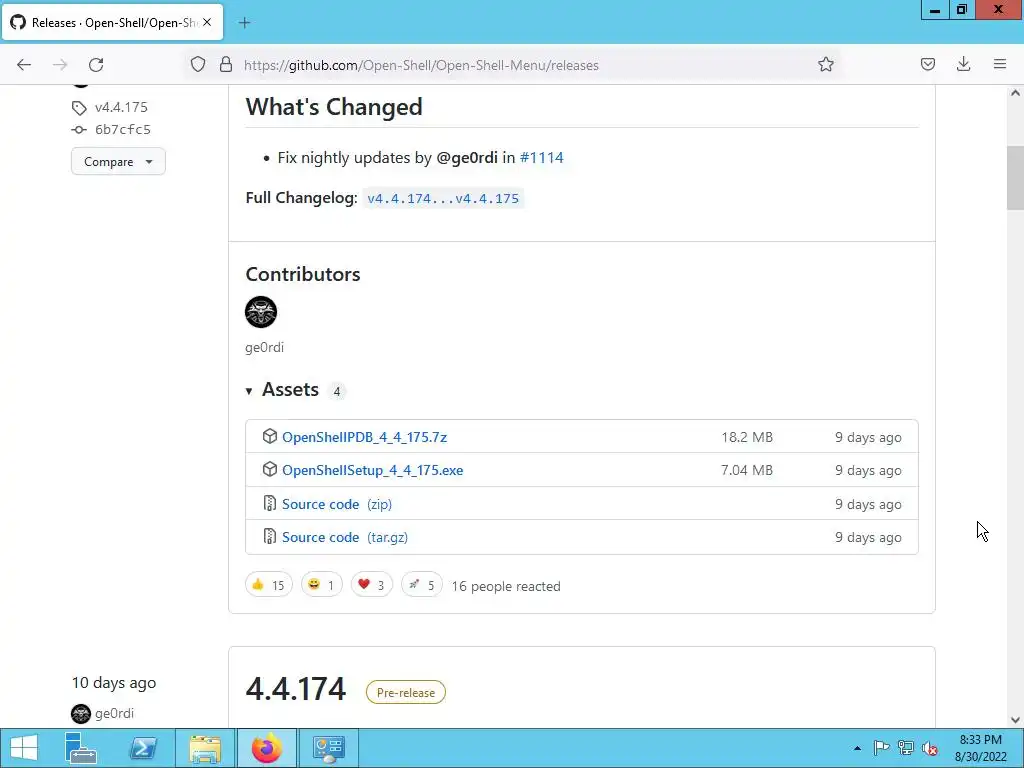Click the network tray icon
The width and height of the screenshot is (1024, 768).
tap(906, 748)
